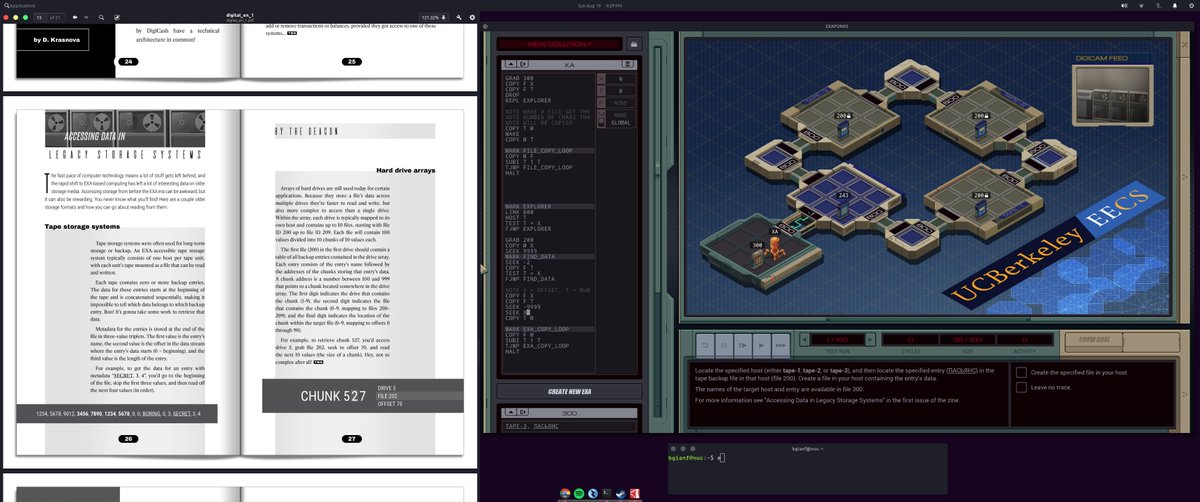
Task: Check the 'Leave no trace' goal
Action: (x=1021, y=386)
